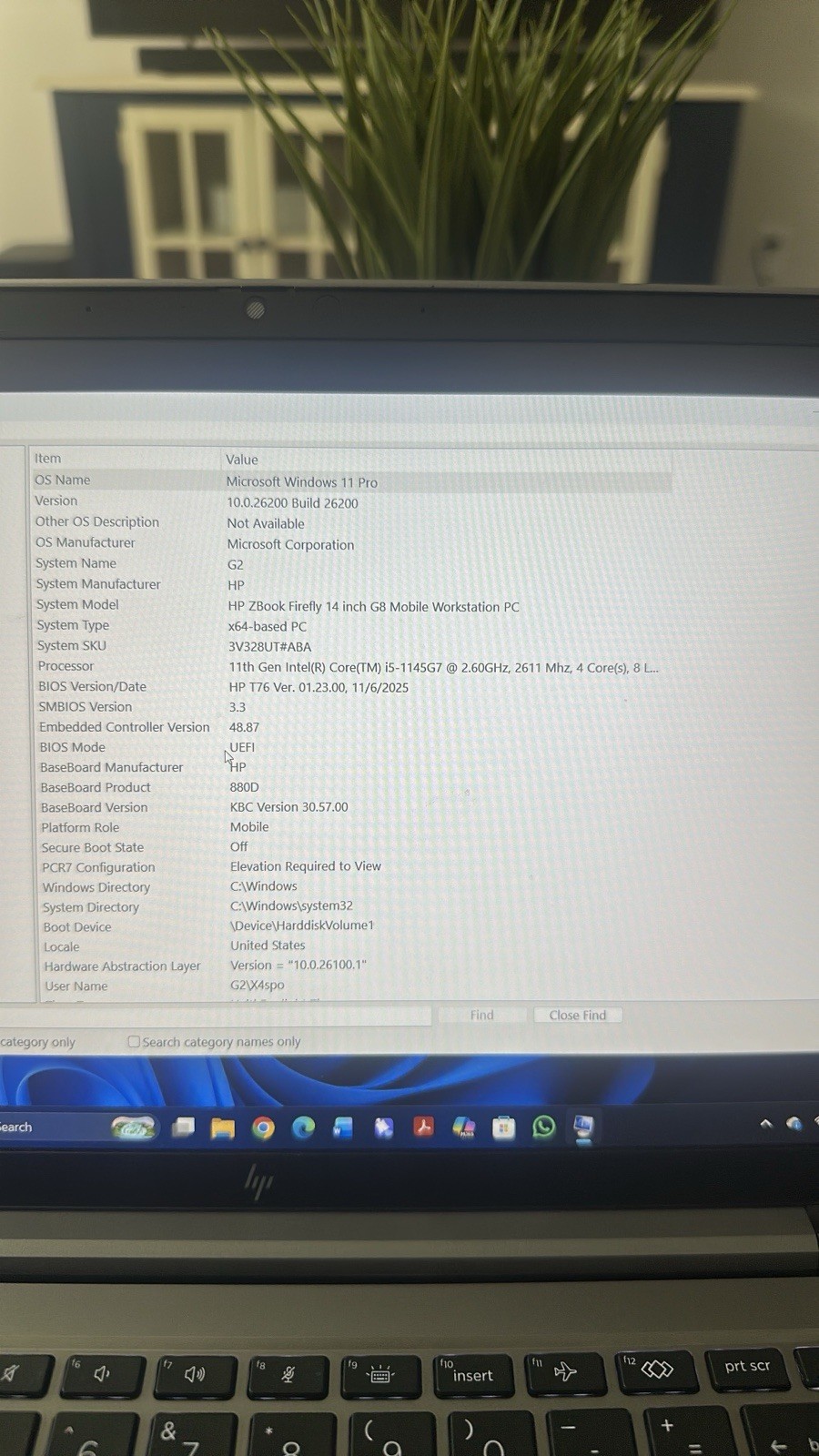
Task: Open Adobe Acrobat from the taskbar
Action: tap(423, 1127)
